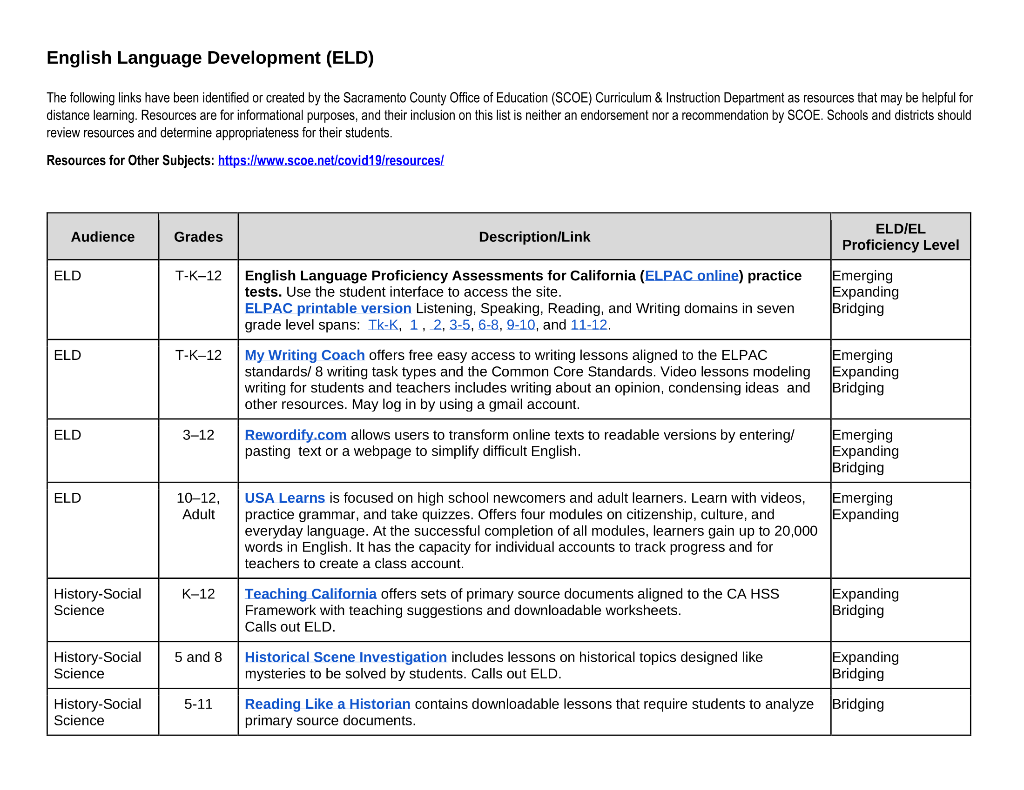
Task: Open the Reading Like a Historian link
Action: [328, 704]
